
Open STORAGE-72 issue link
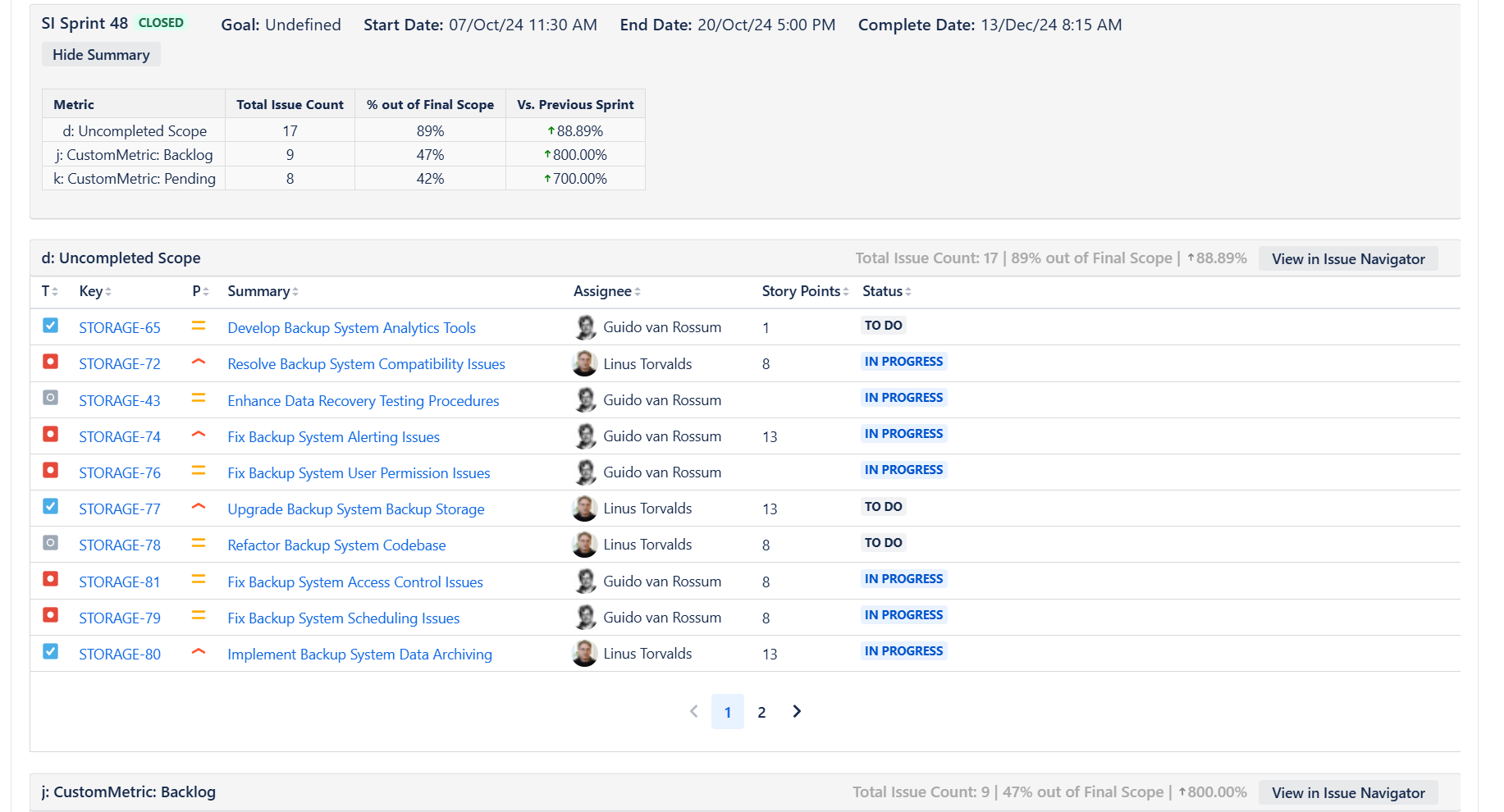coord(120,363)
